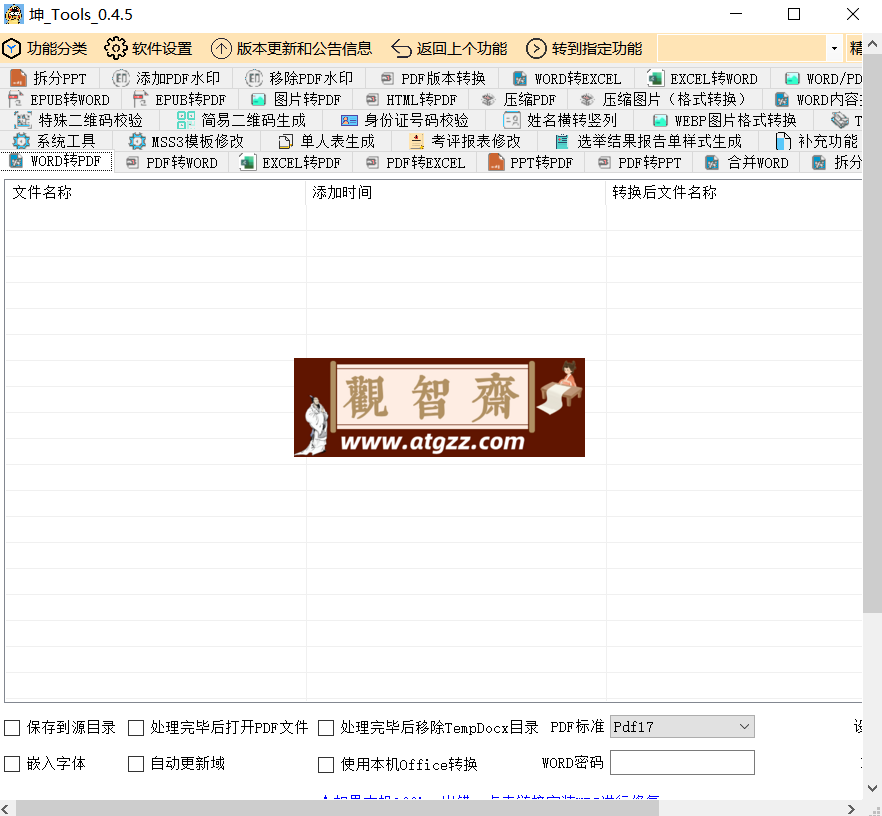Screen dimensions: 882x816
Task: Select the EPUB转PDF tool icon
Action: click(x=140, y=100)
